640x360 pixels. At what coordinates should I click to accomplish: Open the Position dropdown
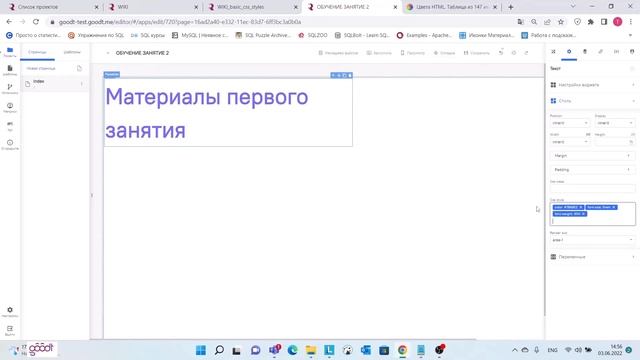[x=569, y=123]
